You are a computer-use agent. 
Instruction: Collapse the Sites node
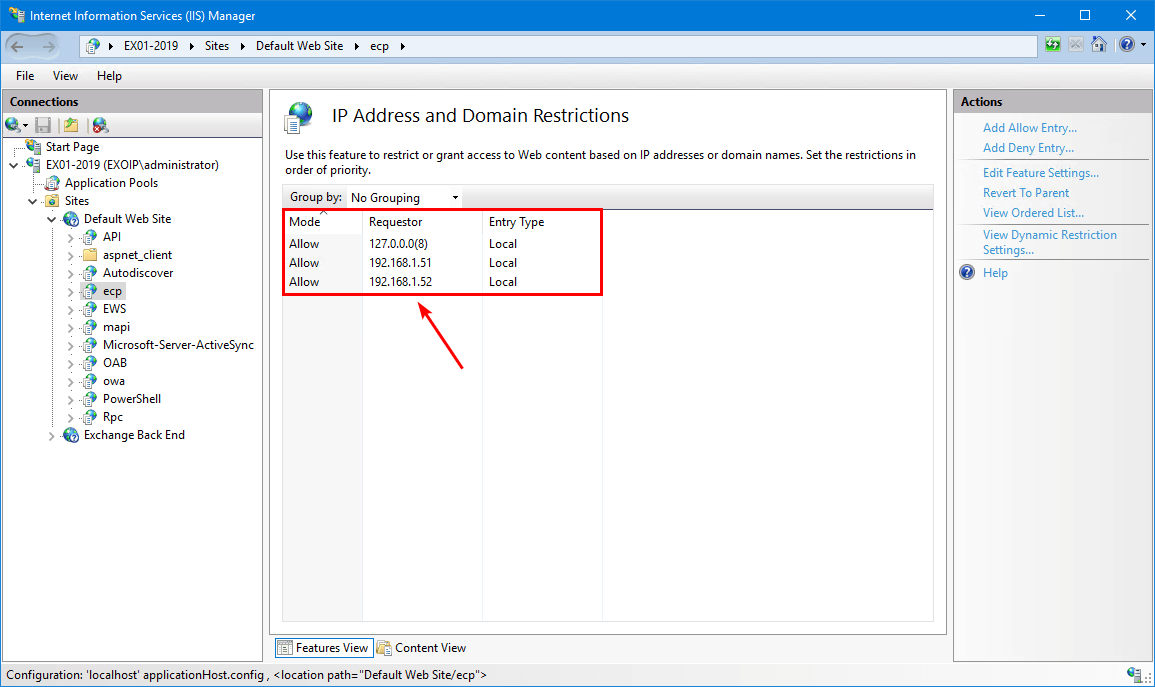(x=32, y=201)
